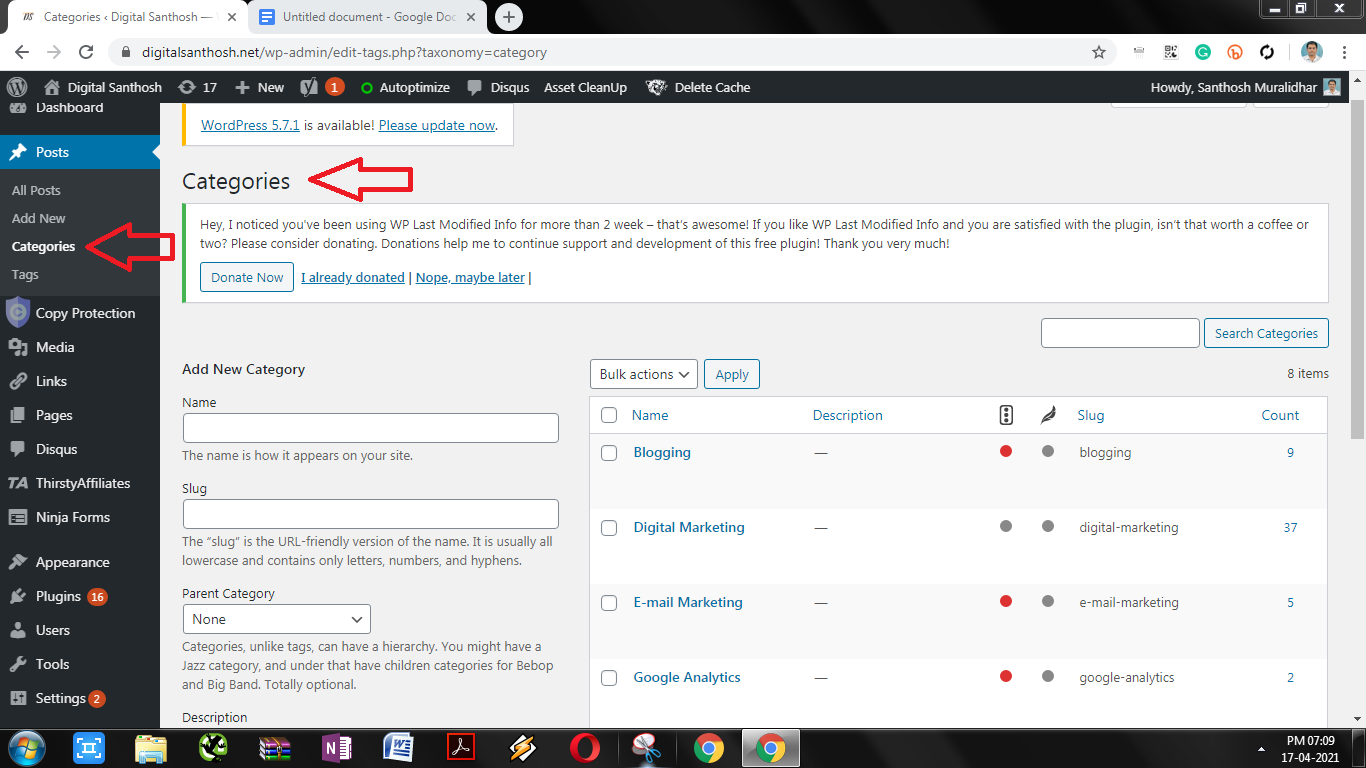Focus the category search box

click(x=1120, y=333)
